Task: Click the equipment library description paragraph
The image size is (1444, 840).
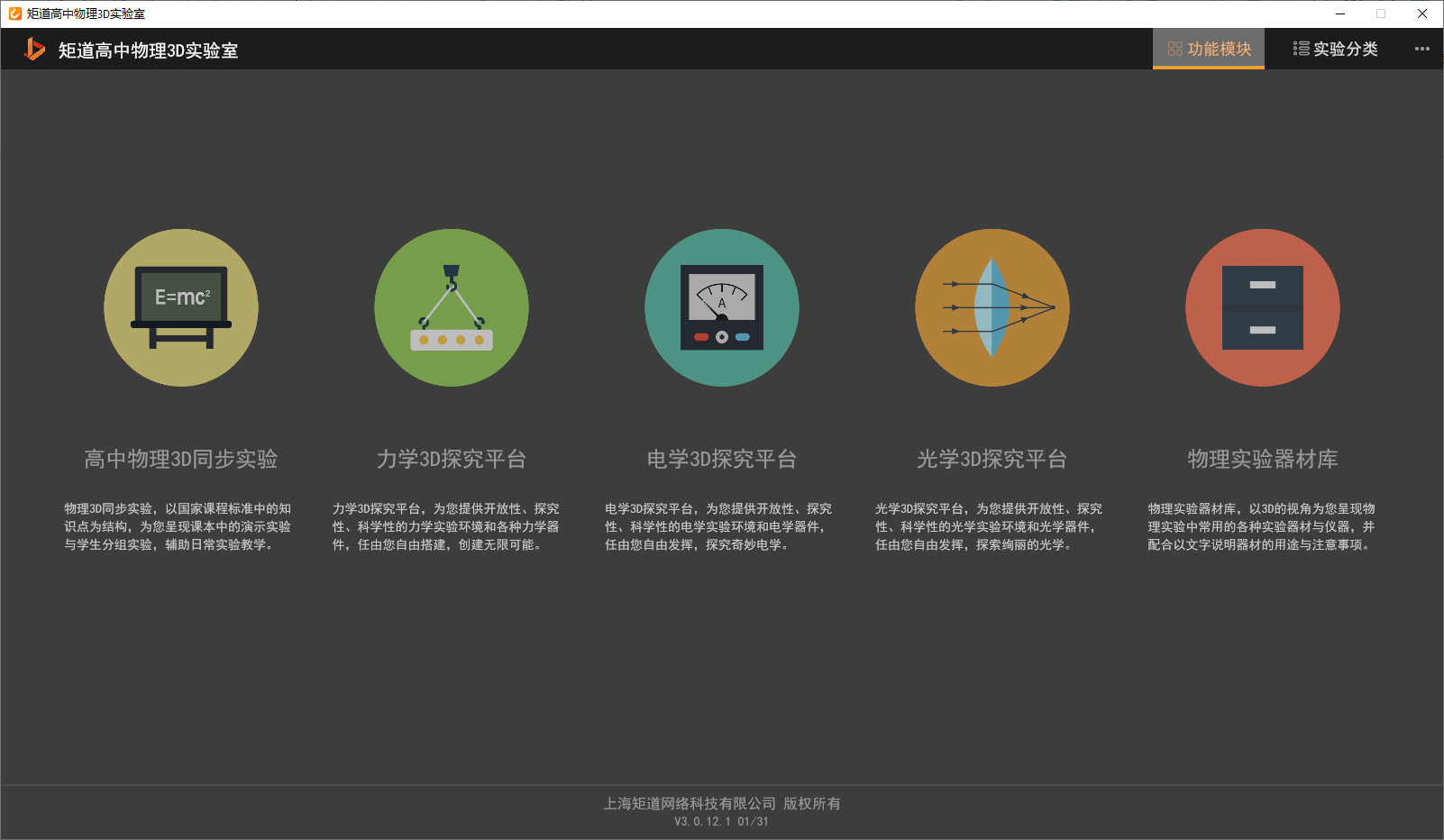Action: (1262, 527)
